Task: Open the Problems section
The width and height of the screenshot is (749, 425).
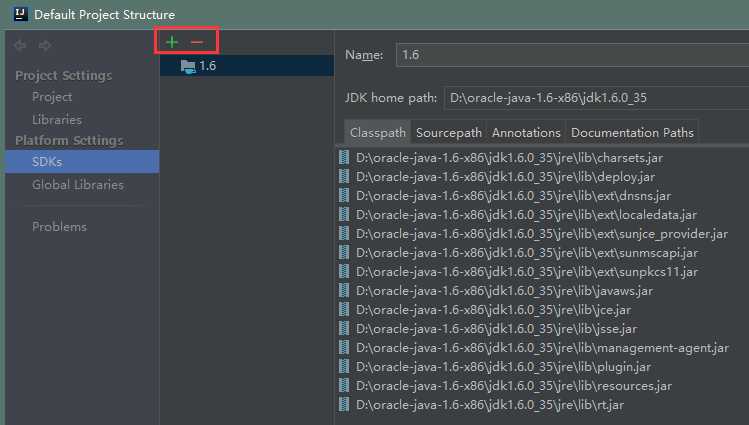Action: click(x=59, y=226)
